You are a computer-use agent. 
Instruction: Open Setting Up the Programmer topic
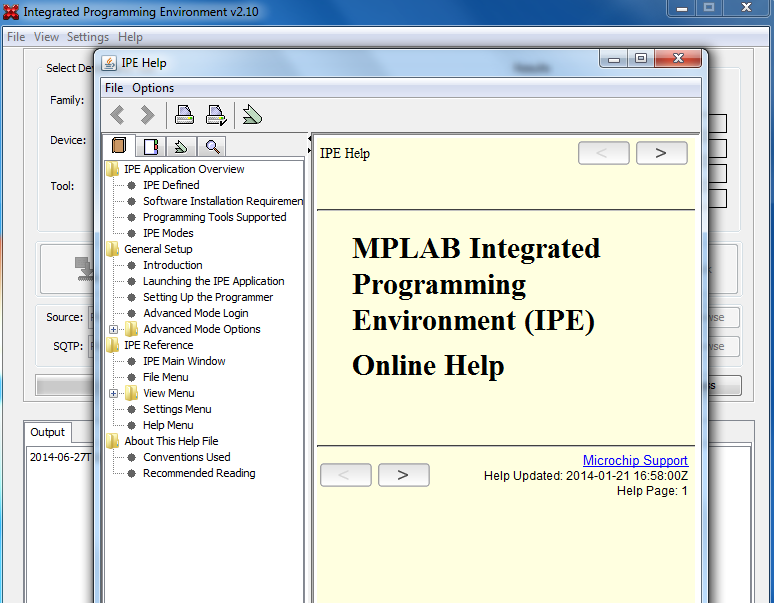[208, 297]
